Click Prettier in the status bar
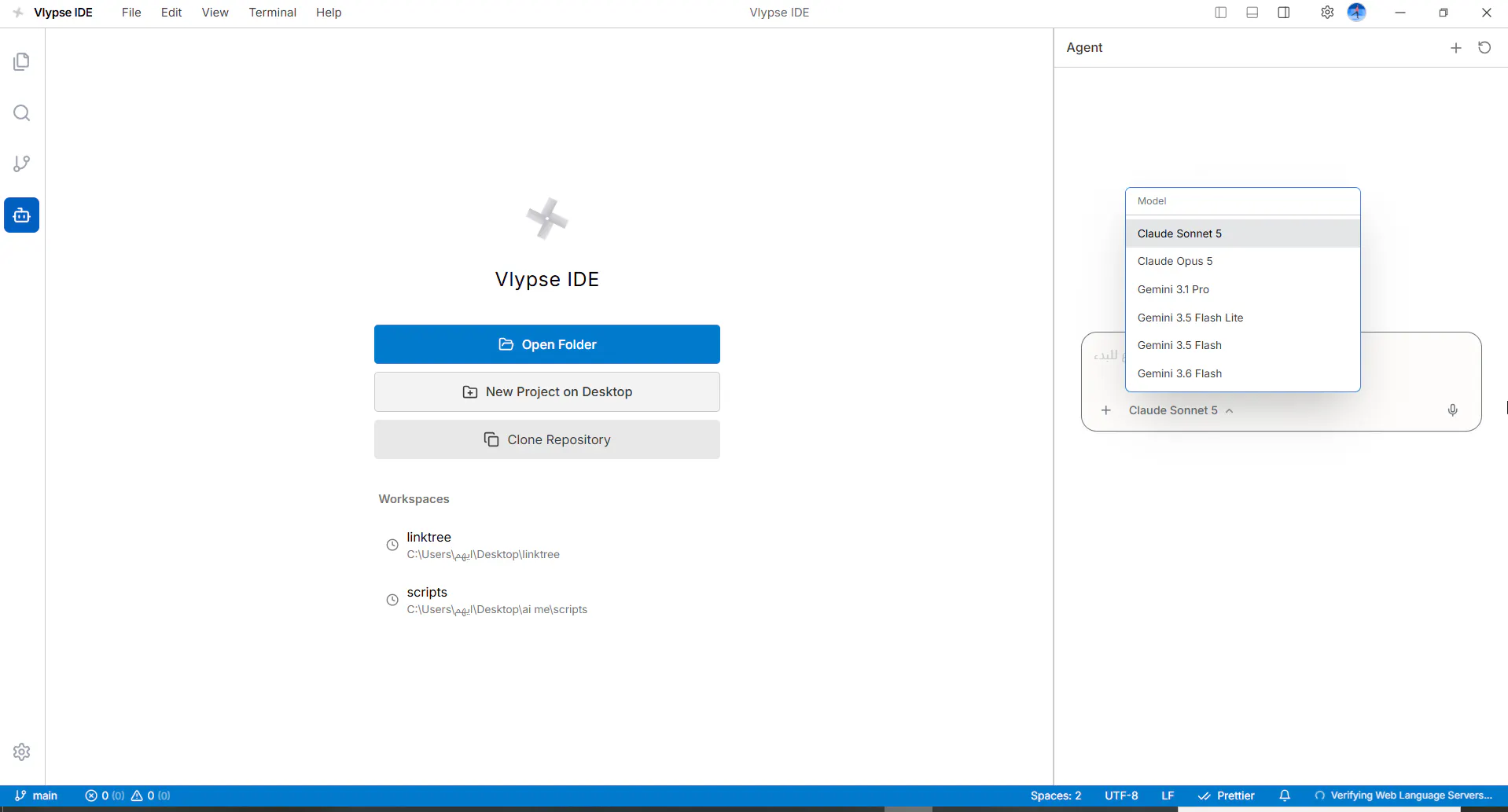This screenshot has height=812, width=1508. 1227,795
